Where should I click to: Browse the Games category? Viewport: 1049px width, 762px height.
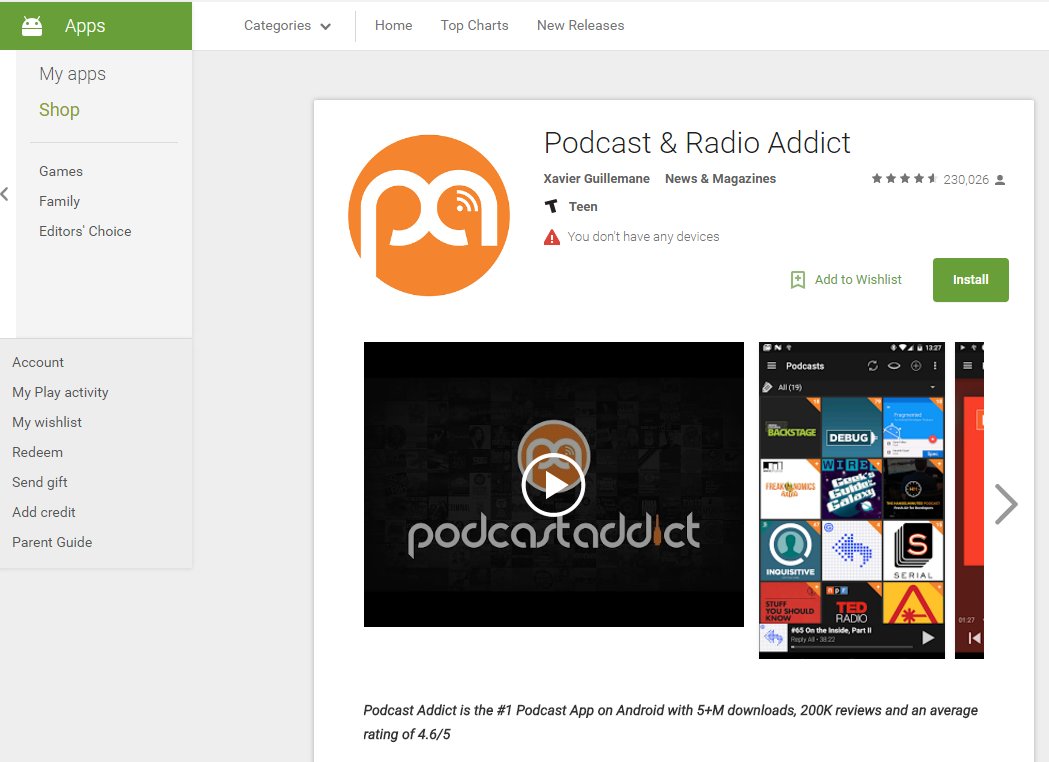61,171
